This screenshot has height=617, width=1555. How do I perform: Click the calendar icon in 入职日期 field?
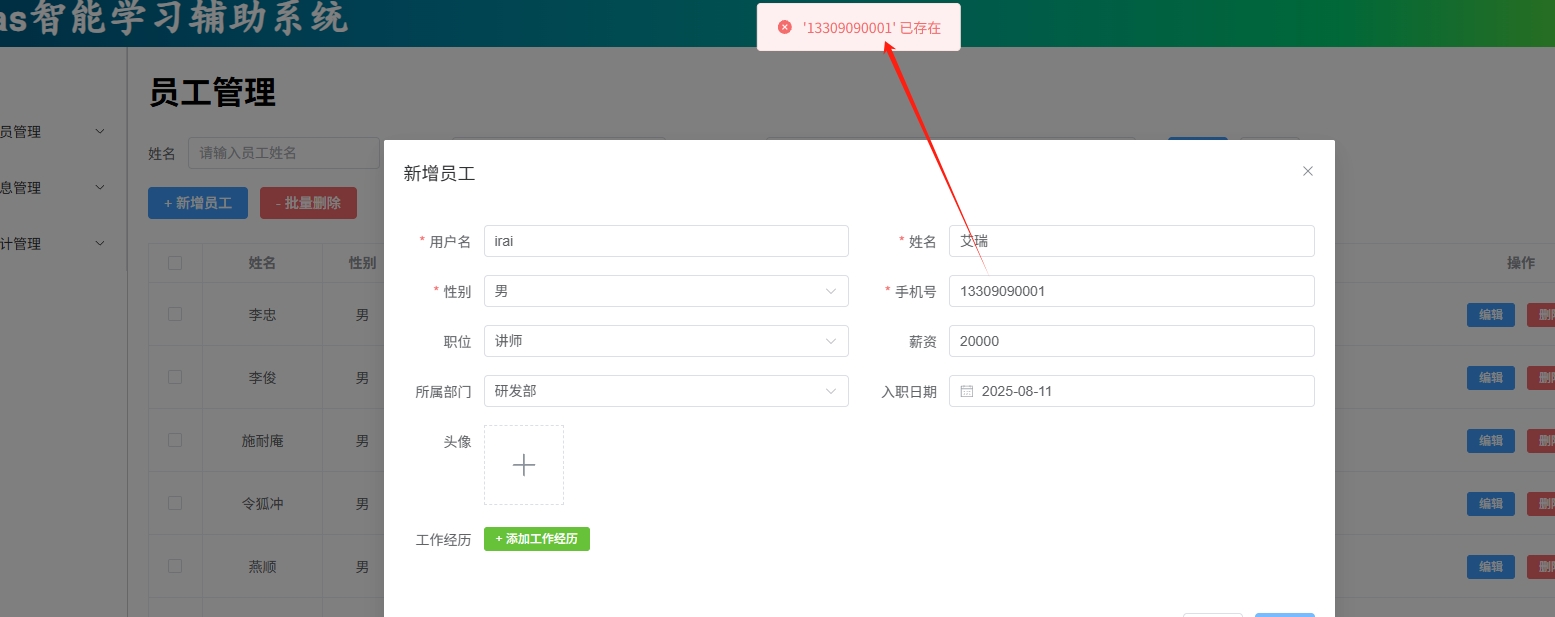click(x=967, y=391)
